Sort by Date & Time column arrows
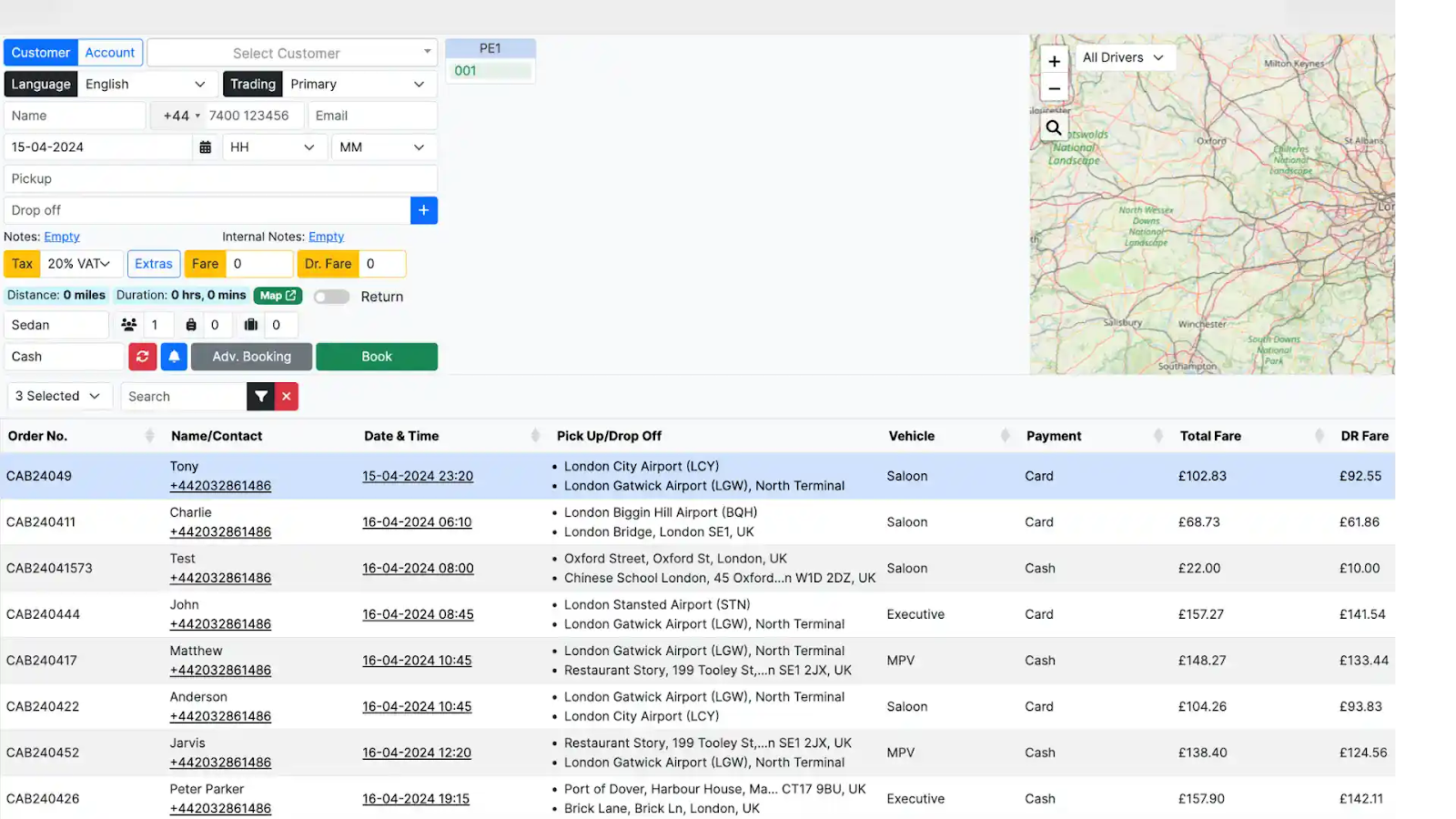Screen dimensions: 1456x819 [x=535, y=436]
